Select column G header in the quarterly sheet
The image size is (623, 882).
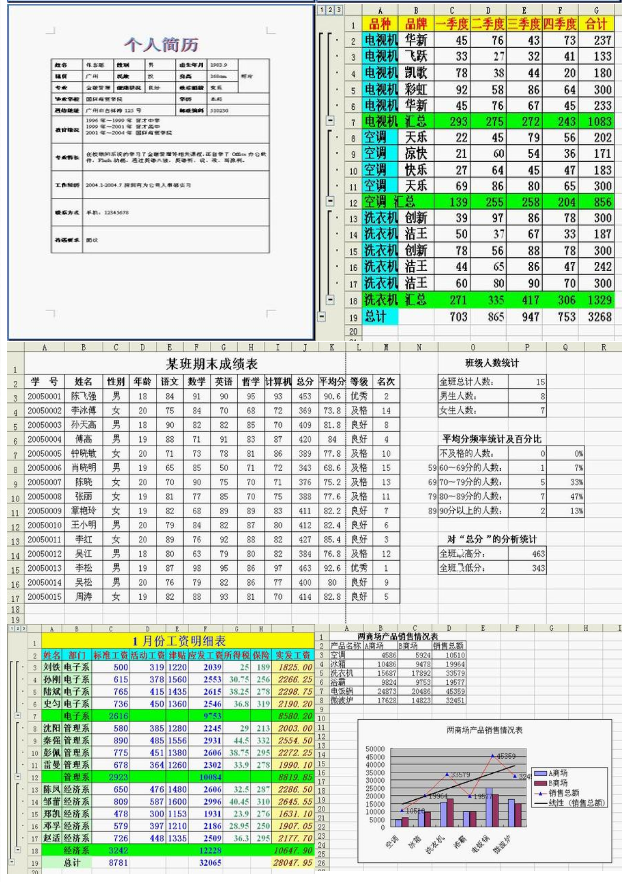click(596, 10)
